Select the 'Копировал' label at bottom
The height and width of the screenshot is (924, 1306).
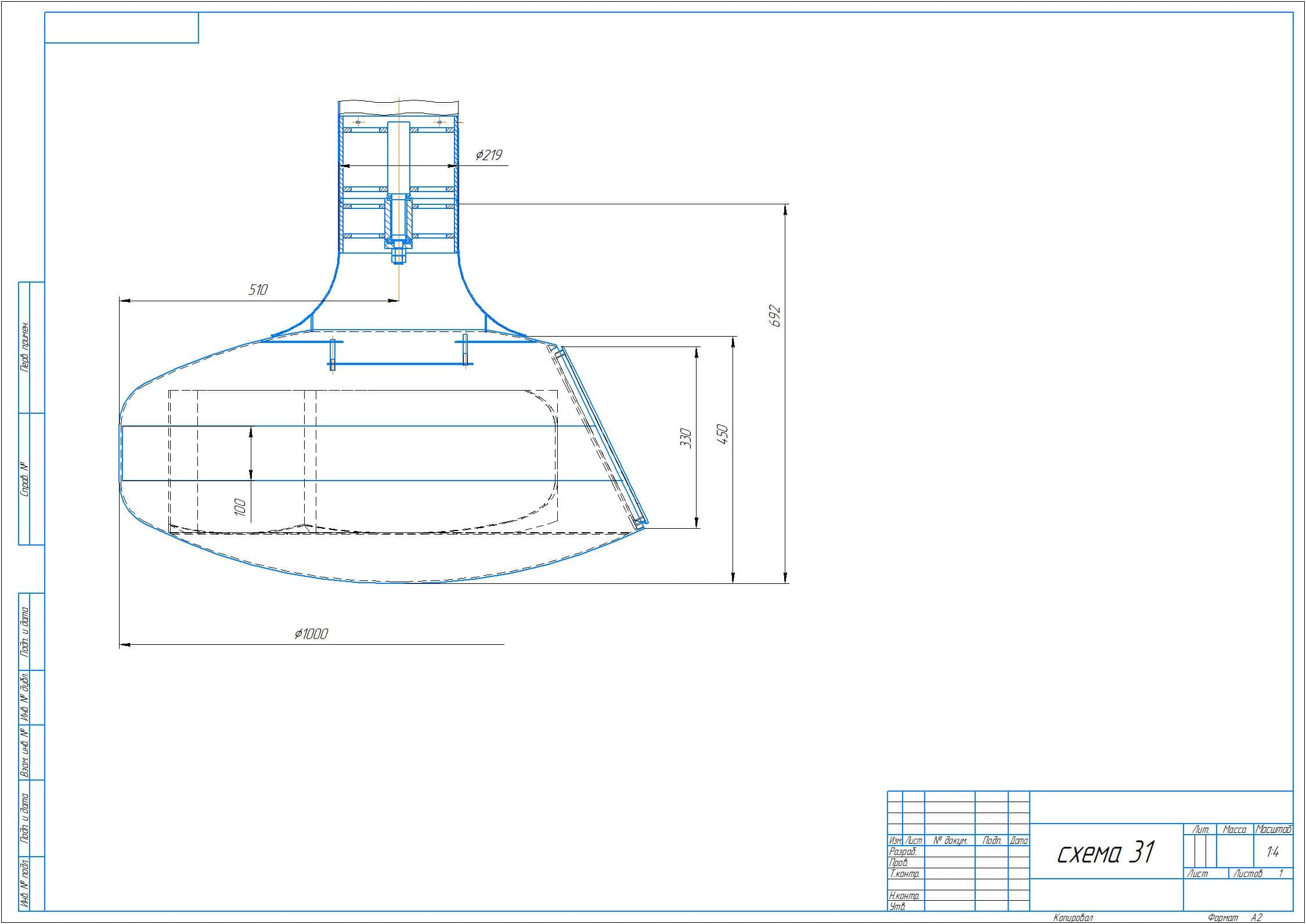click(x=1073, y=918)
